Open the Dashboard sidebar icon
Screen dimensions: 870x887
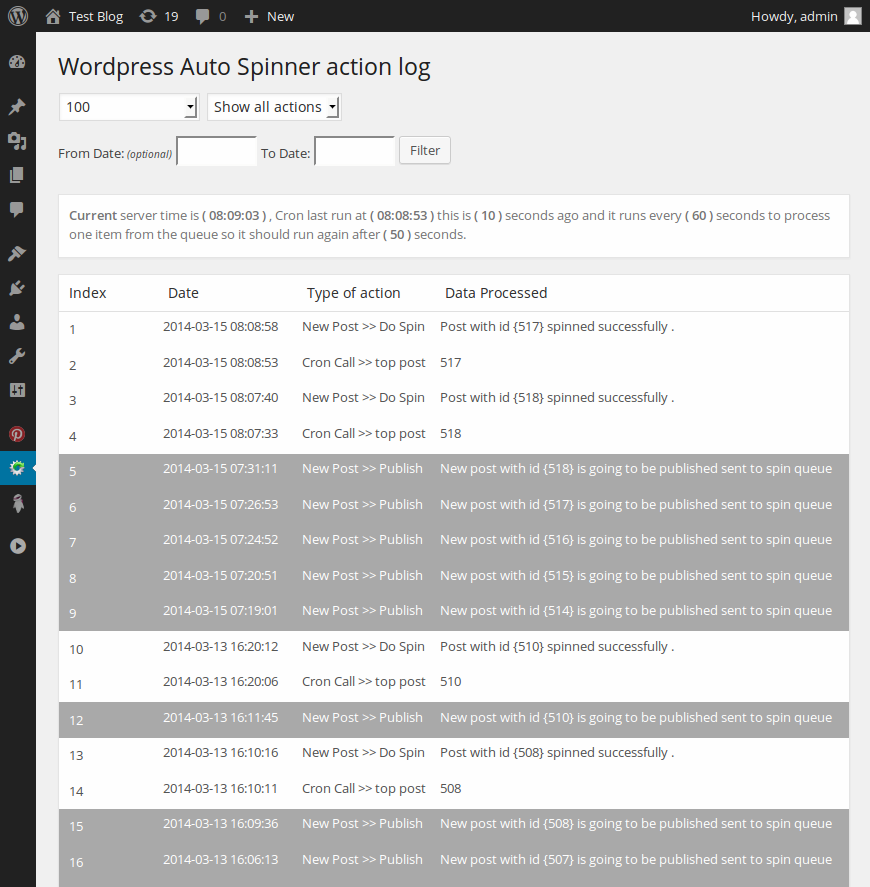pyautogui.click(x=17, y=62)
